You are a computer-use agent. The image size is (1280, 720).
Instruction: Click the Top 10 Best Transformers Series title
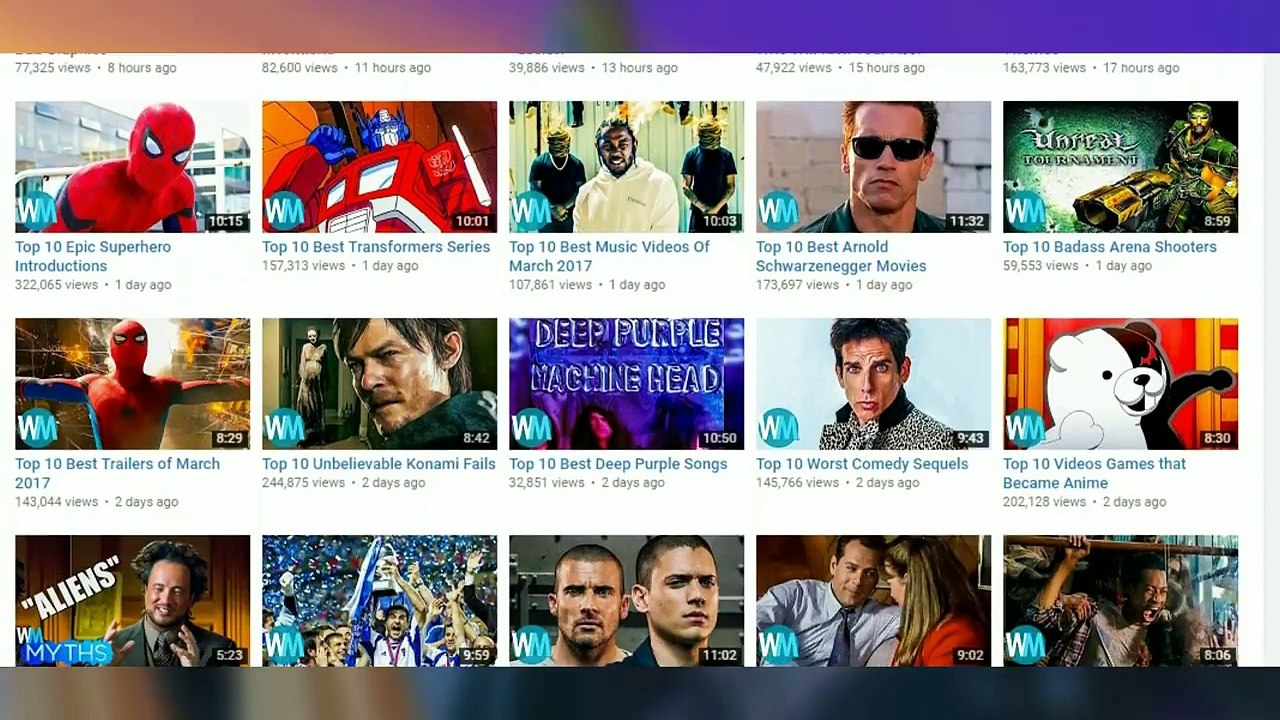click(376, 247)
